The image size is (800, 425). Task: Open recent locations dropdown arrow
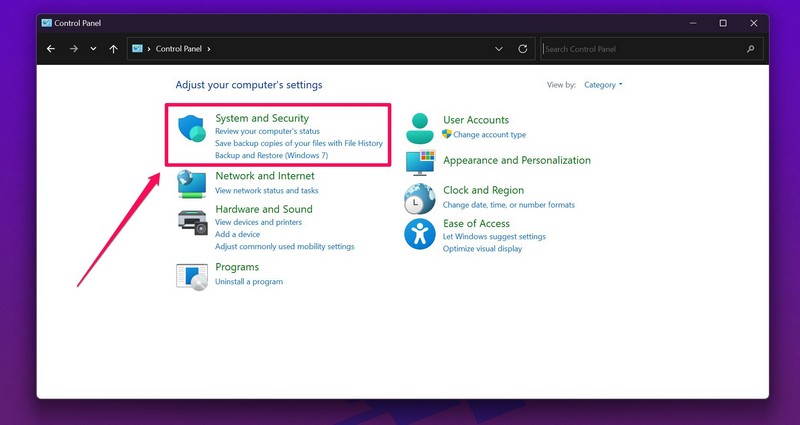tap(93, 48)
